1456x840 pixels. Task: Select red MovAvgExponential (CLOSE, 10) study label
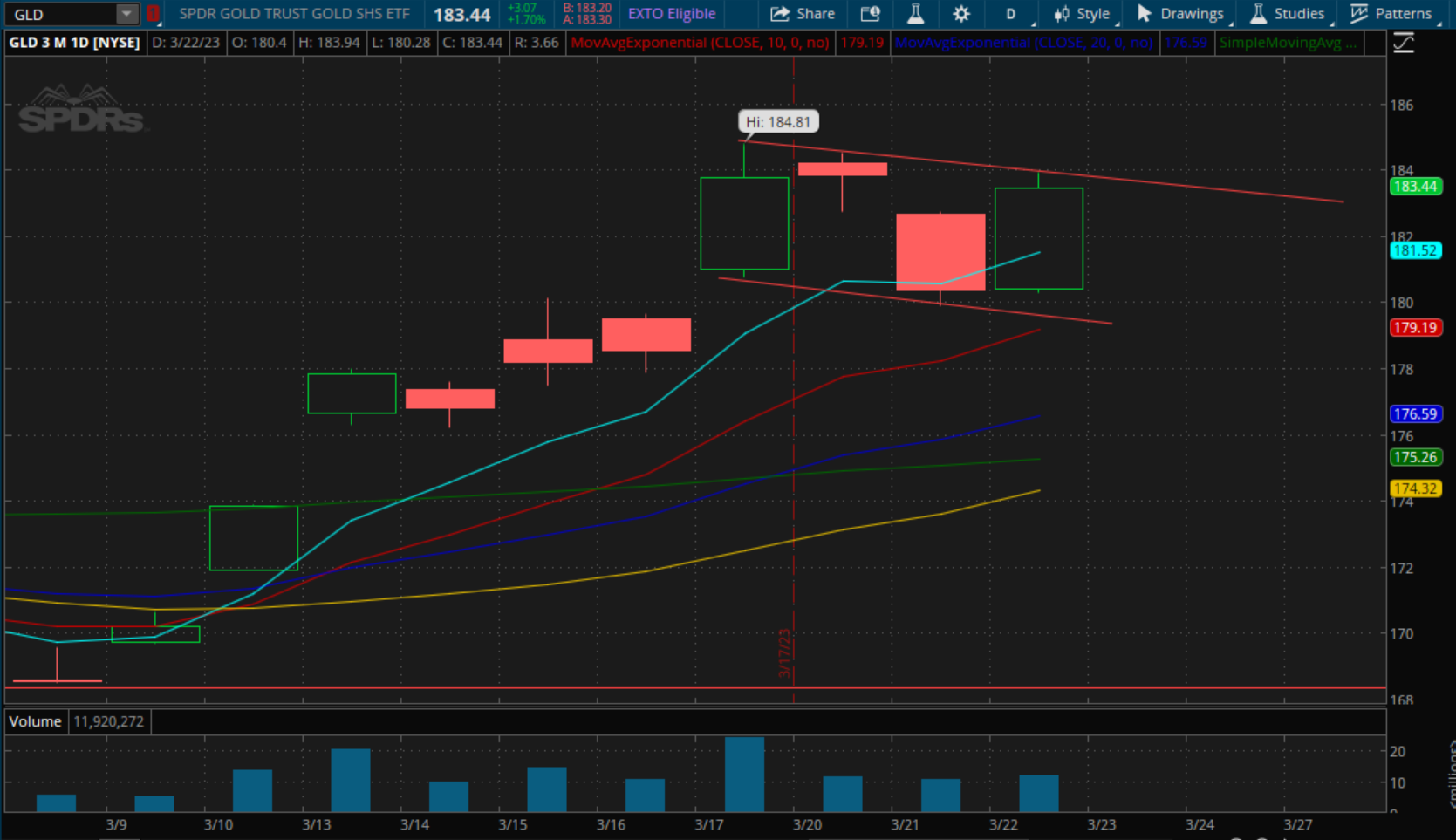[700, 42]
